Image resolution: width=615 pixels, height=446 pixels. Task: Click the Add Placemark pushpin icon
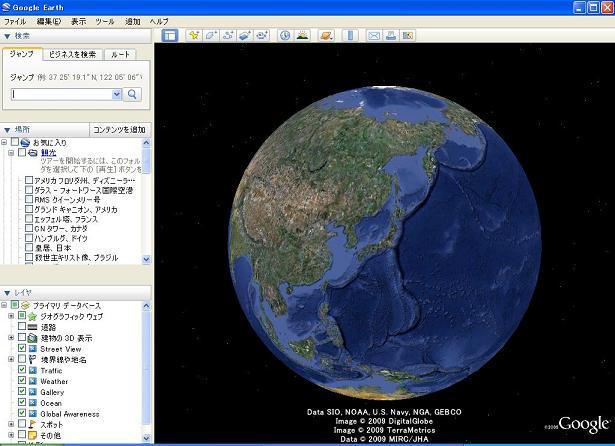(193, 36)
